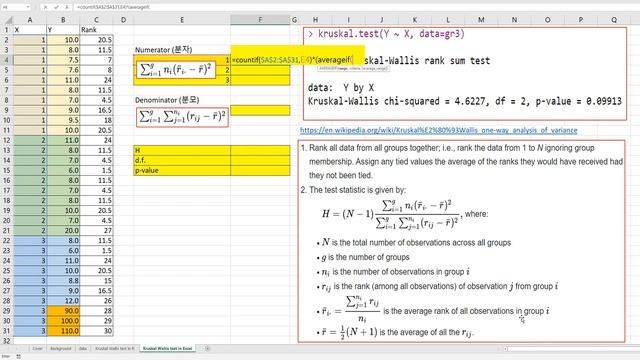640x360 pixels.
Task: Click the denominator formula image
Action: click(182, 117)
